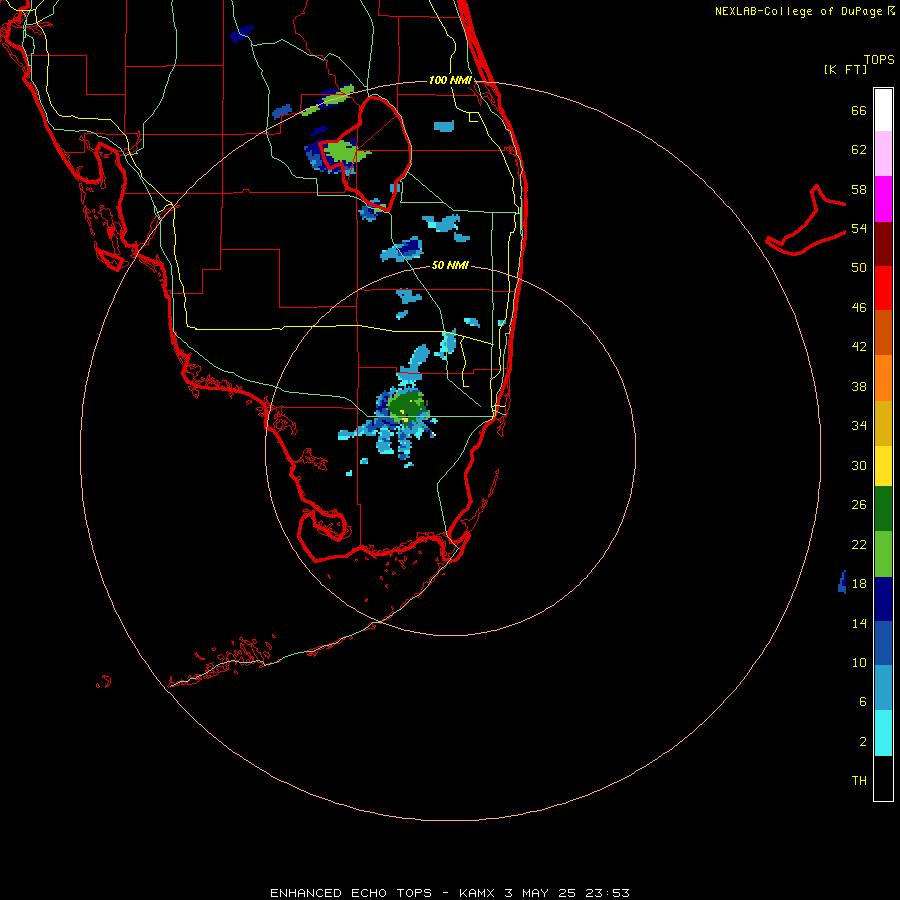This screenshot has height=900, width=900.
Task: Pick the light blue legend swatch
Action: [x=883, y=688]
